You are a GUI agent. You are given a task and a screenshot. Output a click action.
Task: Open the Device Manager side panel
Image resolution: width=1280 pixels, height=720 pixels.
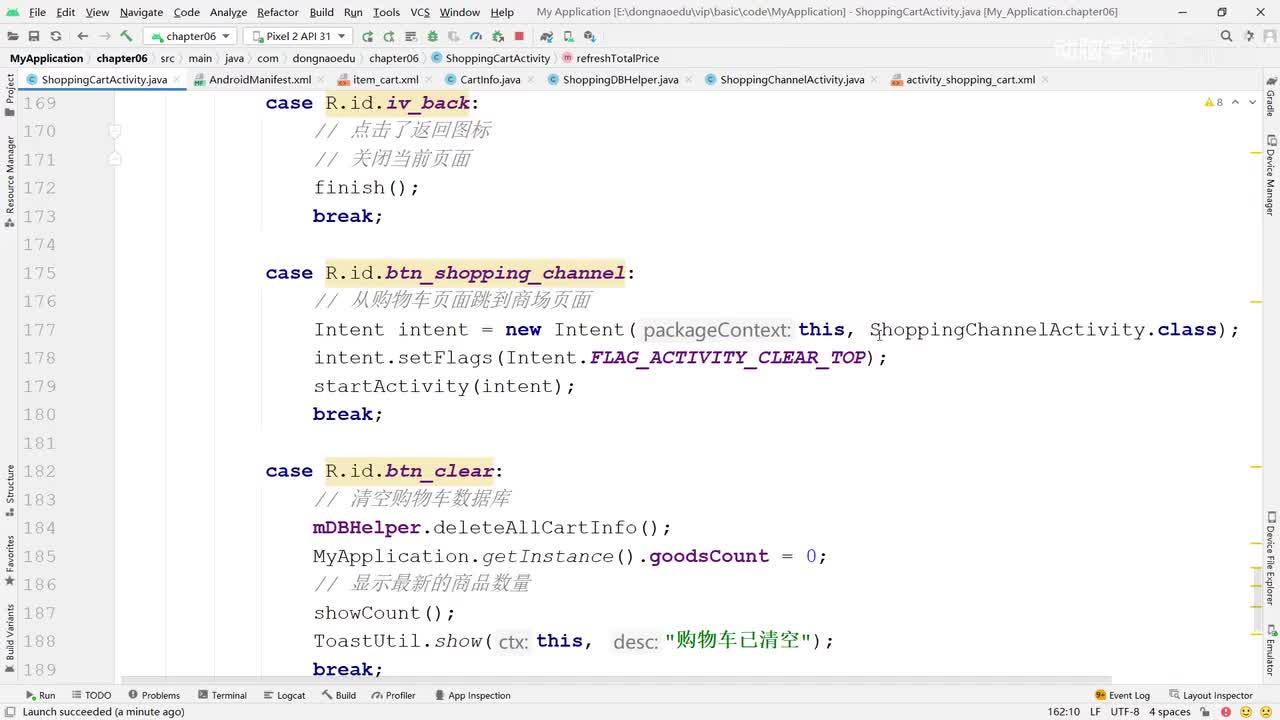[1270, 177]
